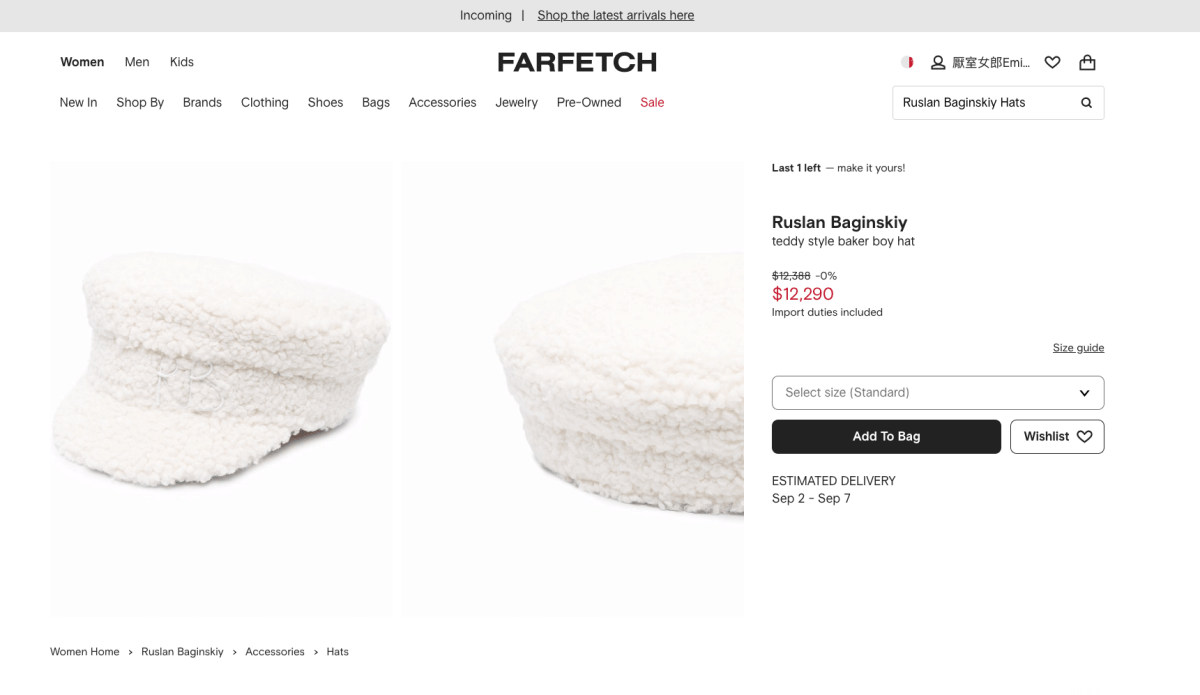Viewport: 1200px width, 695px height.
Task: Click the FARFETCH logo
Action: 577,62
